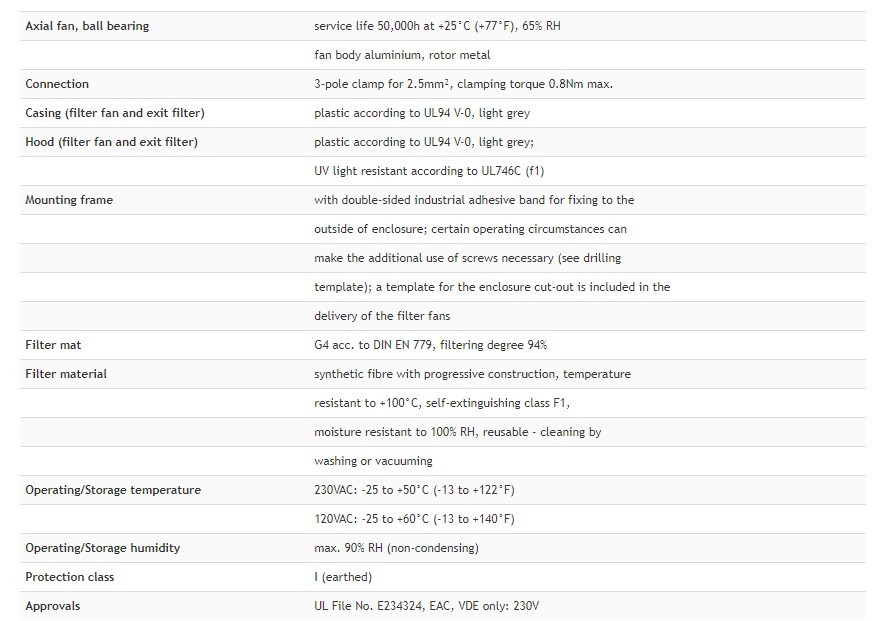Image resolution: width=877 pixels, height=621 pixels.
Task: Click the 'Filter material' label
Action: 66,374
